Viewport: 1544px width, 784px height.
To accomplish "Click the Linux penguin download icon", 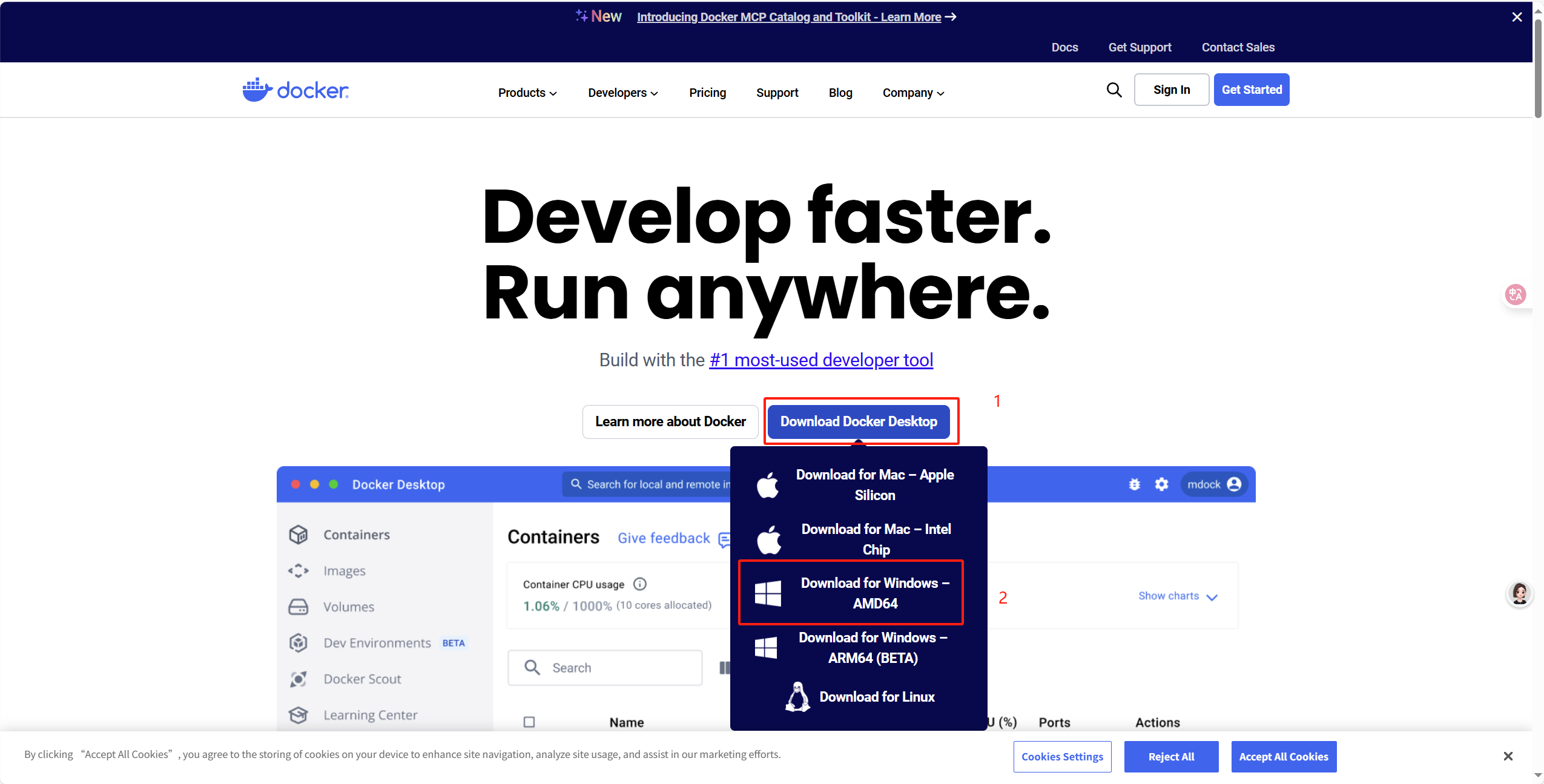I will coord(797,697).
